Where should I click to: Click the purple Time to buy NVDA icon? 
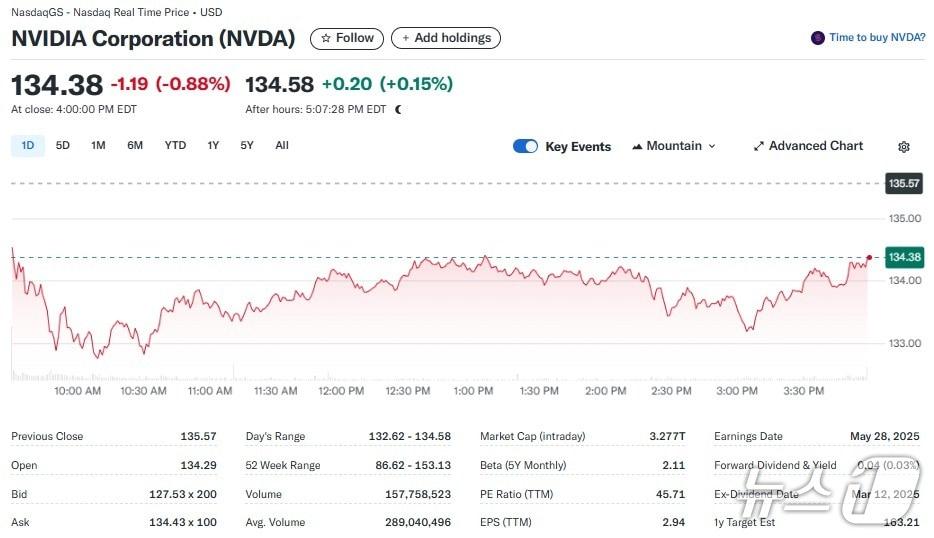tap(817, 38)
